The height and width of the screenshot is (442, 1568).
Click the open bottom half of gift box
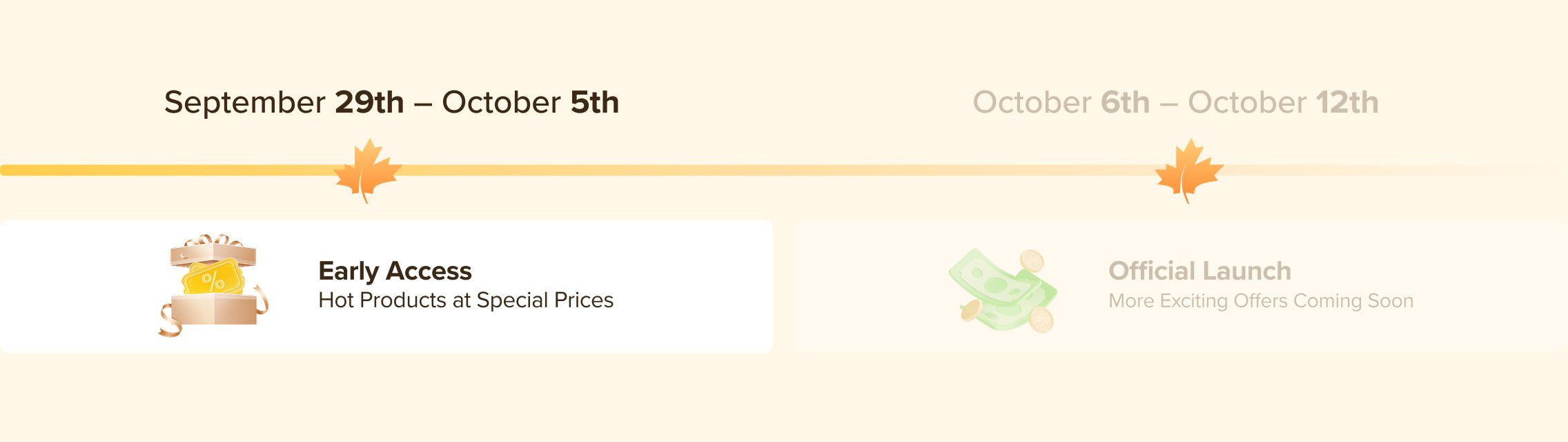pos(214,309)
